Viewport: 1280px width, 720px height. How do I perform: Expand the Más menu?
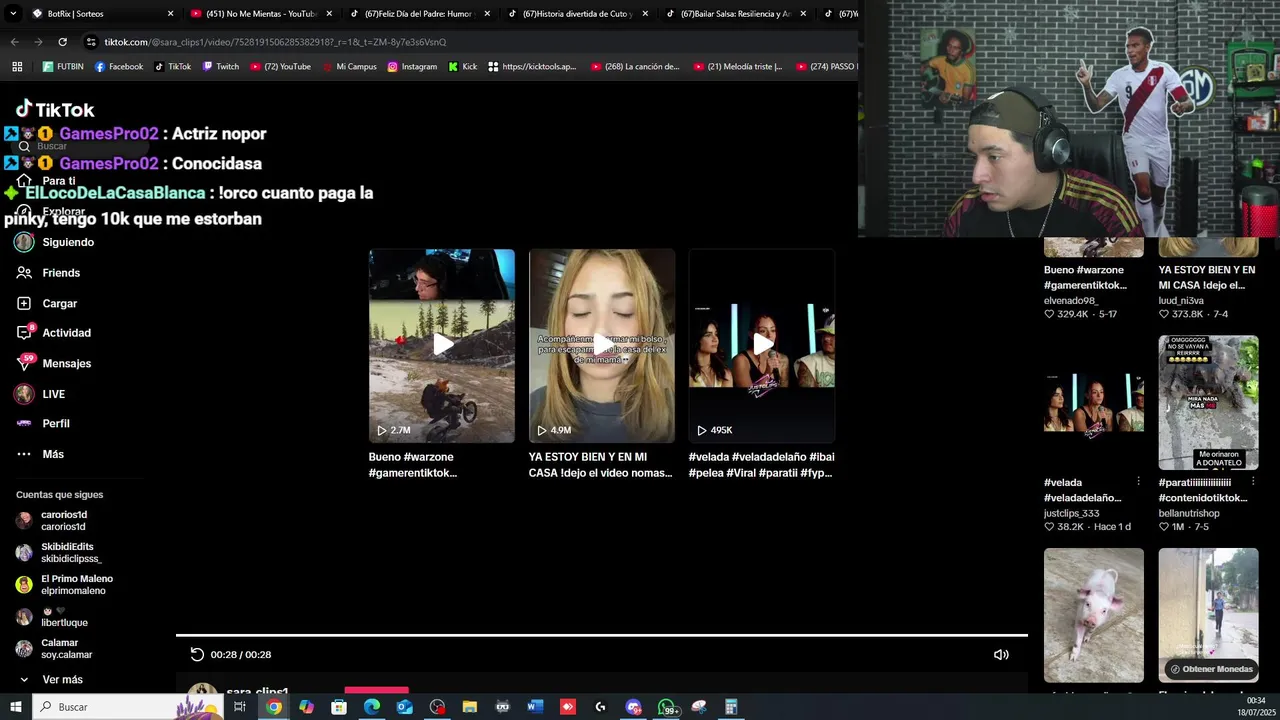40,454
